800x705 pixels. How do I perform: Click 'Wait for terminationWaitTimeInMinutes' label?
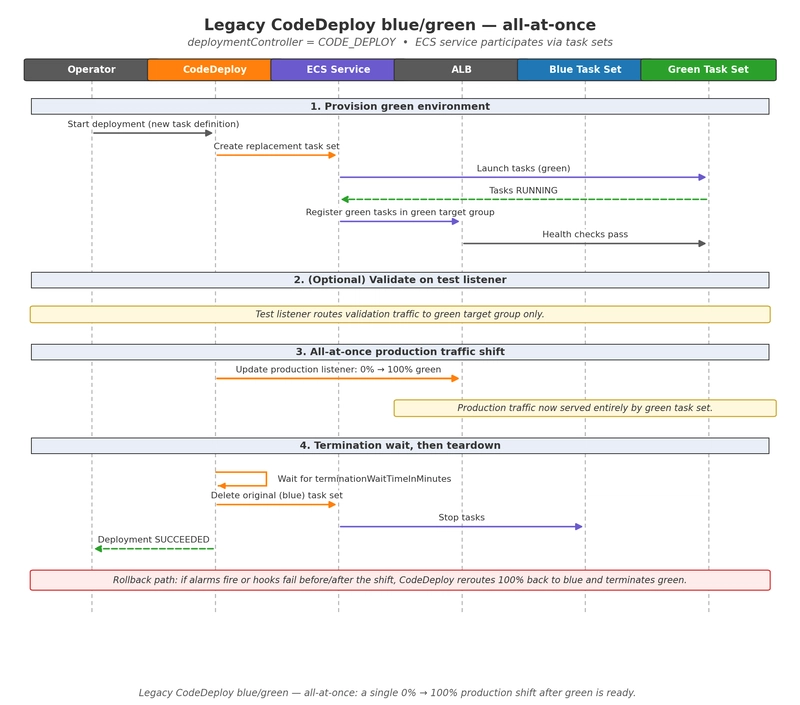[364, 479]
